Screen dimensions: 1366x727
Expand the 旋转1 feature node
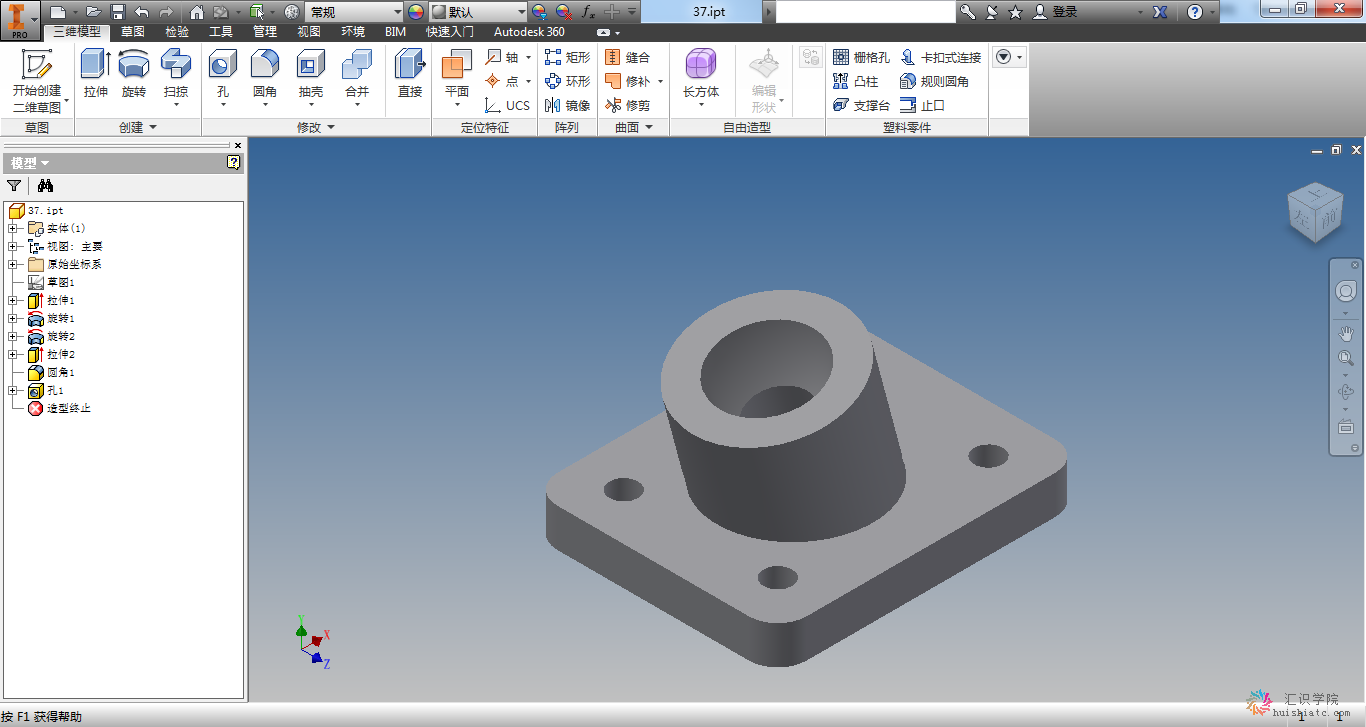[x=12, y=318]
